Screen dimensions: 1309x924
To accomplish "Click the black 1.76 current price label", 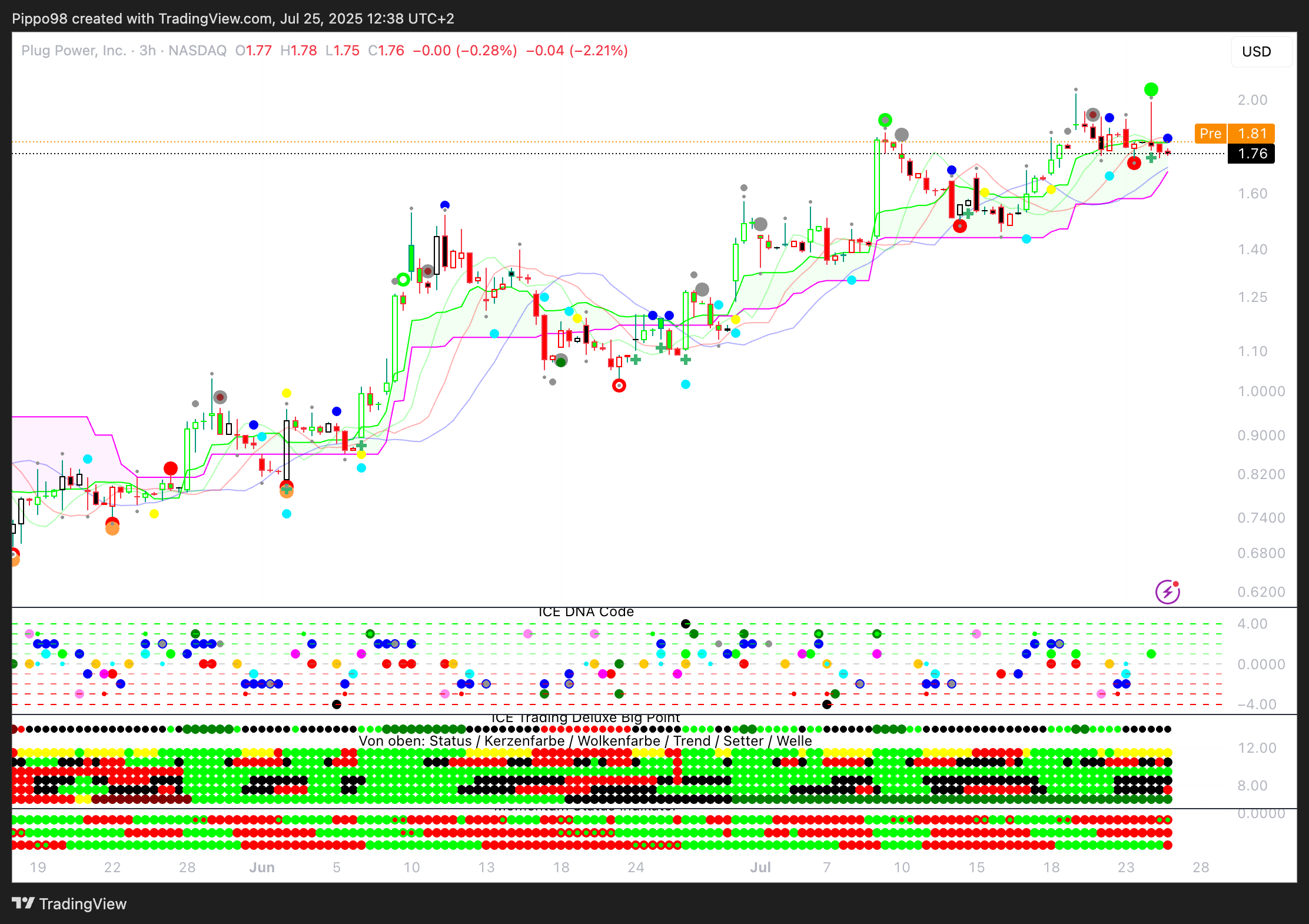I will pos(1251,154).
